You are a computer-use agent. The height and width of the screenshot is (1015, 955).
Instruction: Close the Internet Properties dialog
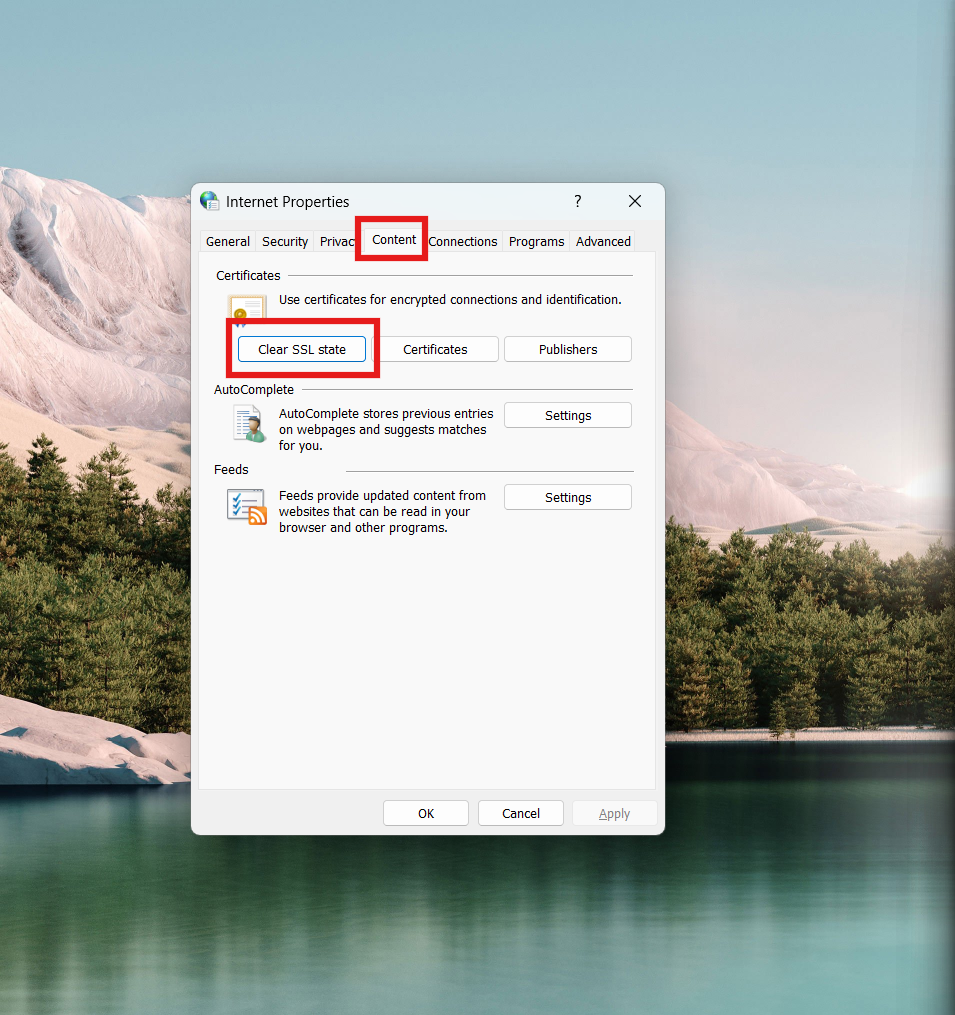[x=635, y=201]
